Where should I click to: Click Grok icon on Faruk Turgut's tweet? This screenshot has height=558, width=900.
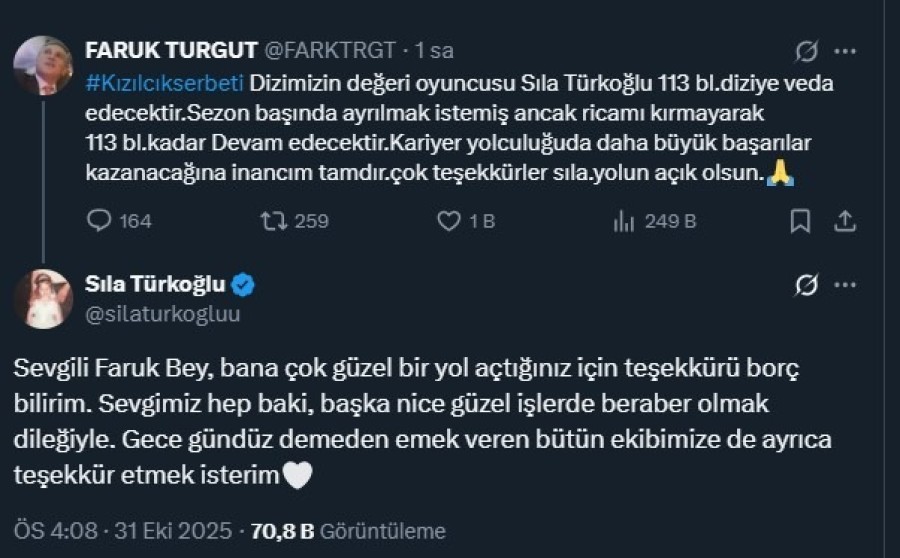click(x=806, y=51)
